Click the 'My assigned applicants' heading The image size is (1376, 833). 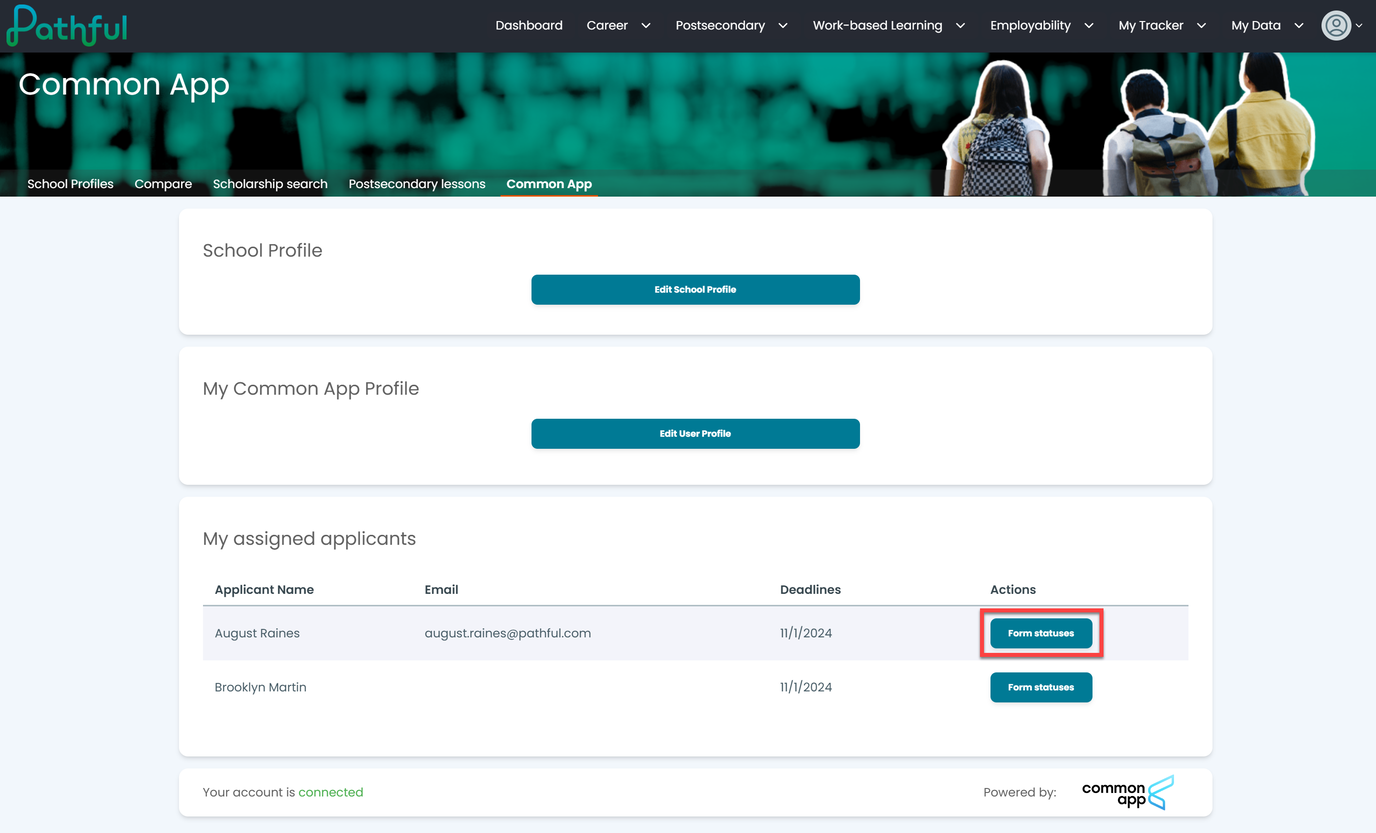309,539
